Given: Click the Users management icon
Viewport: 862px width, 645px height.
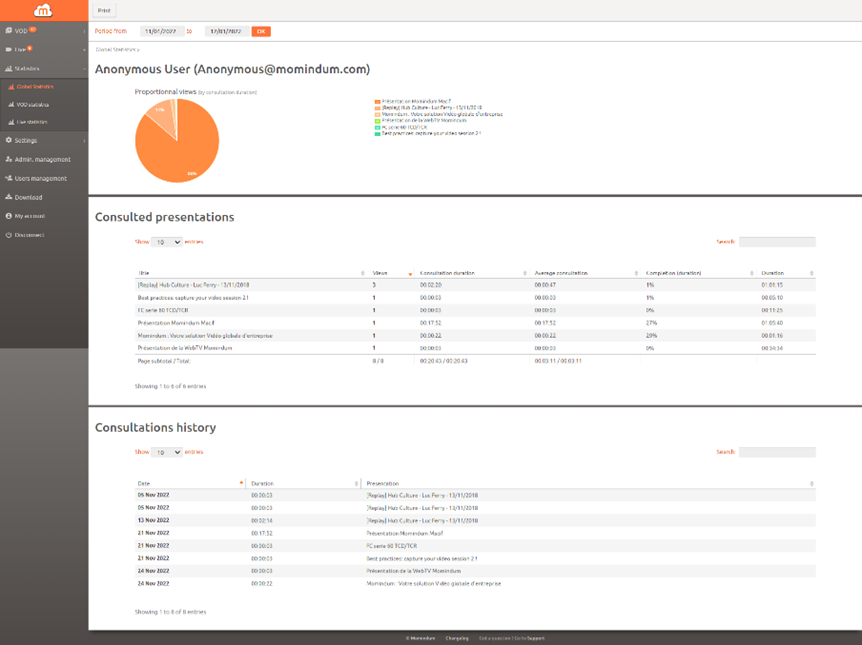Looking at the screenshot, I should 9,178.
